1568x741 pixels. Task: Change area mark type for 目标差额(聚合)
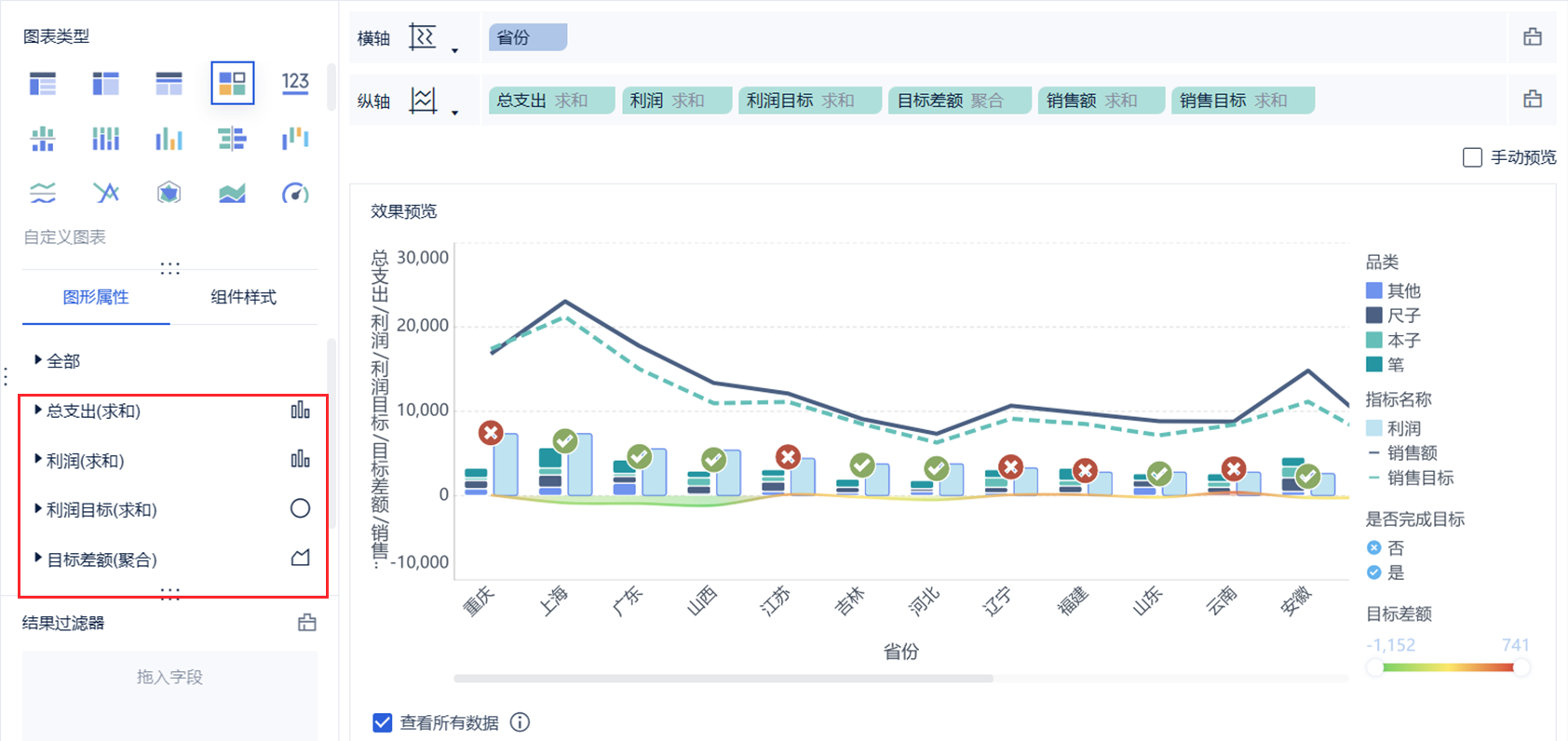(300, 558)
